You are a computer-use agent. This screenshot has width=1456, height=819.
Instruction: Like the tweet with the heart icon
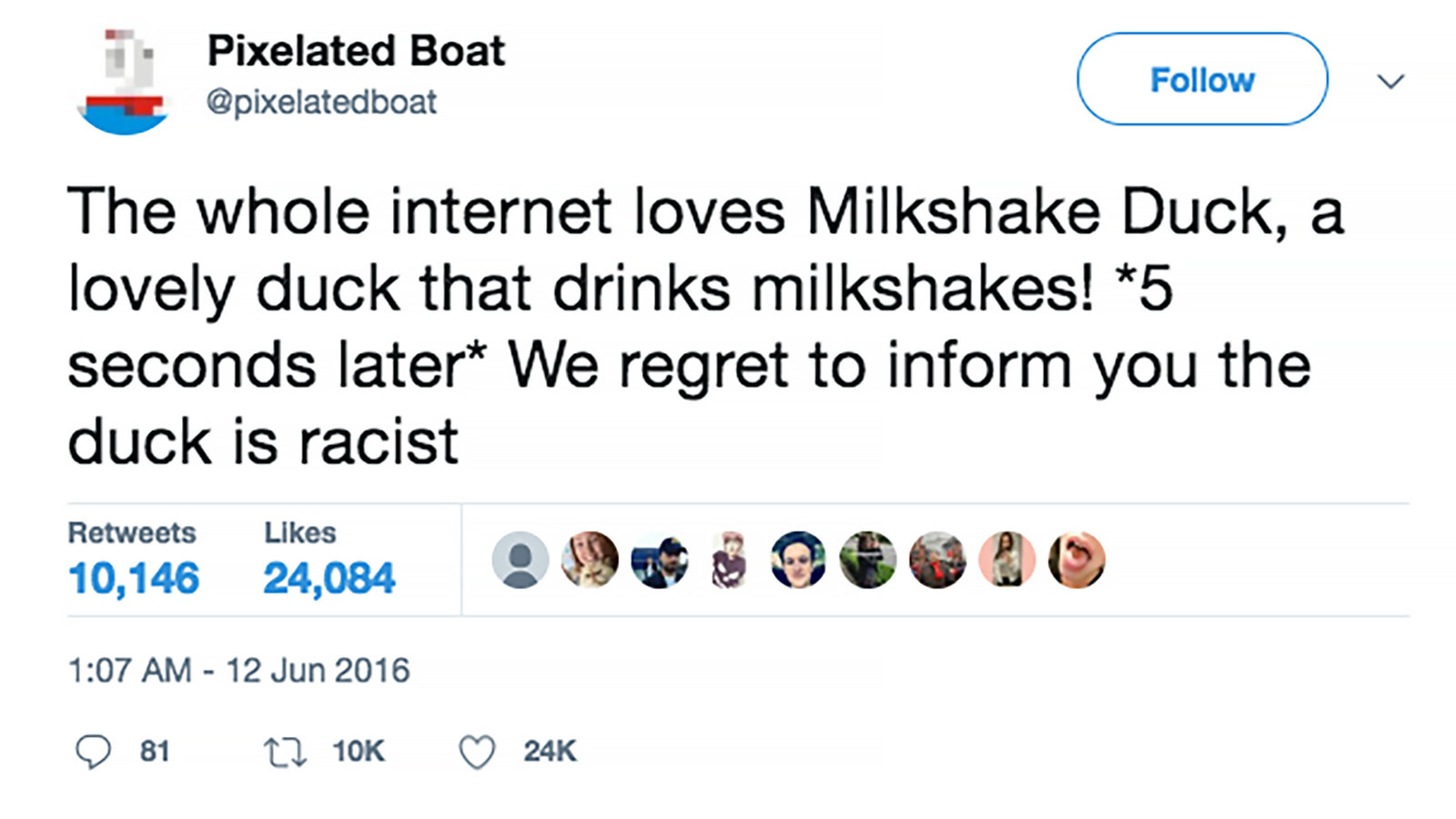(x=477, y=753)
